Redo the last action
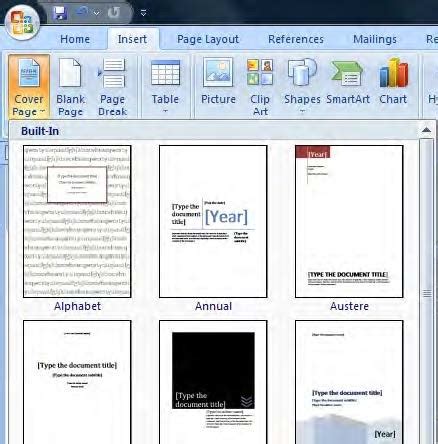 [114, 13]
